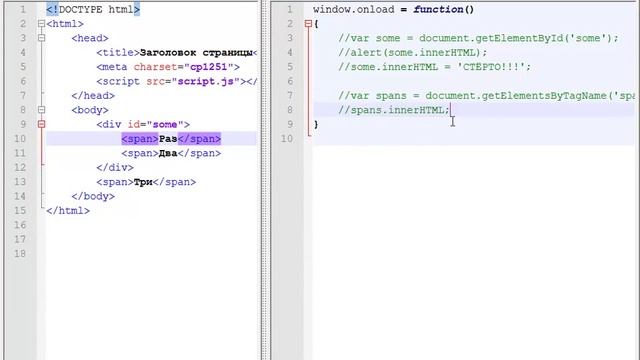This screenshot has height=360, width=640.
Task: Click "window.onload" in the script pane
Action: point(353,9)
